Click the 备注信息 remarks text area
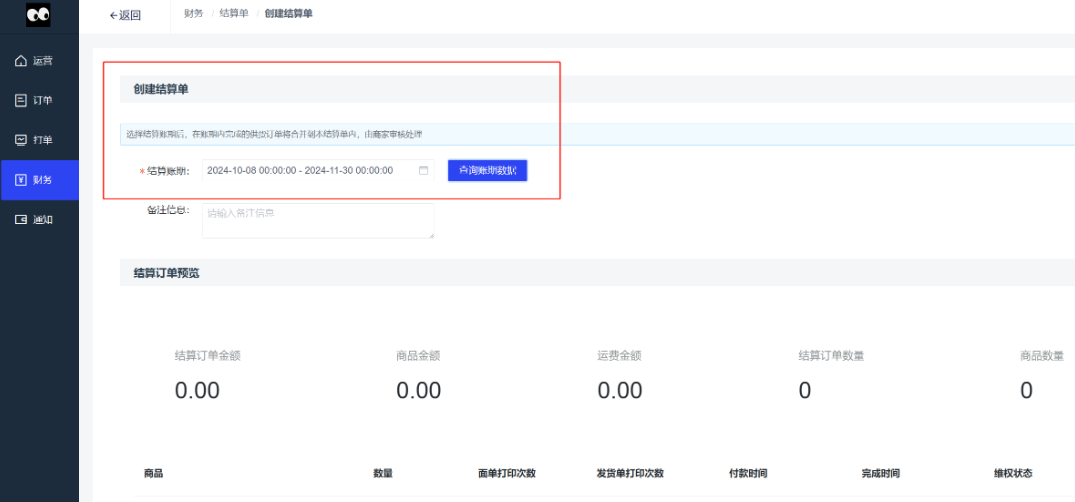Image resolution: width=1075 pixels, height=502 pixels. click(317, 221)
